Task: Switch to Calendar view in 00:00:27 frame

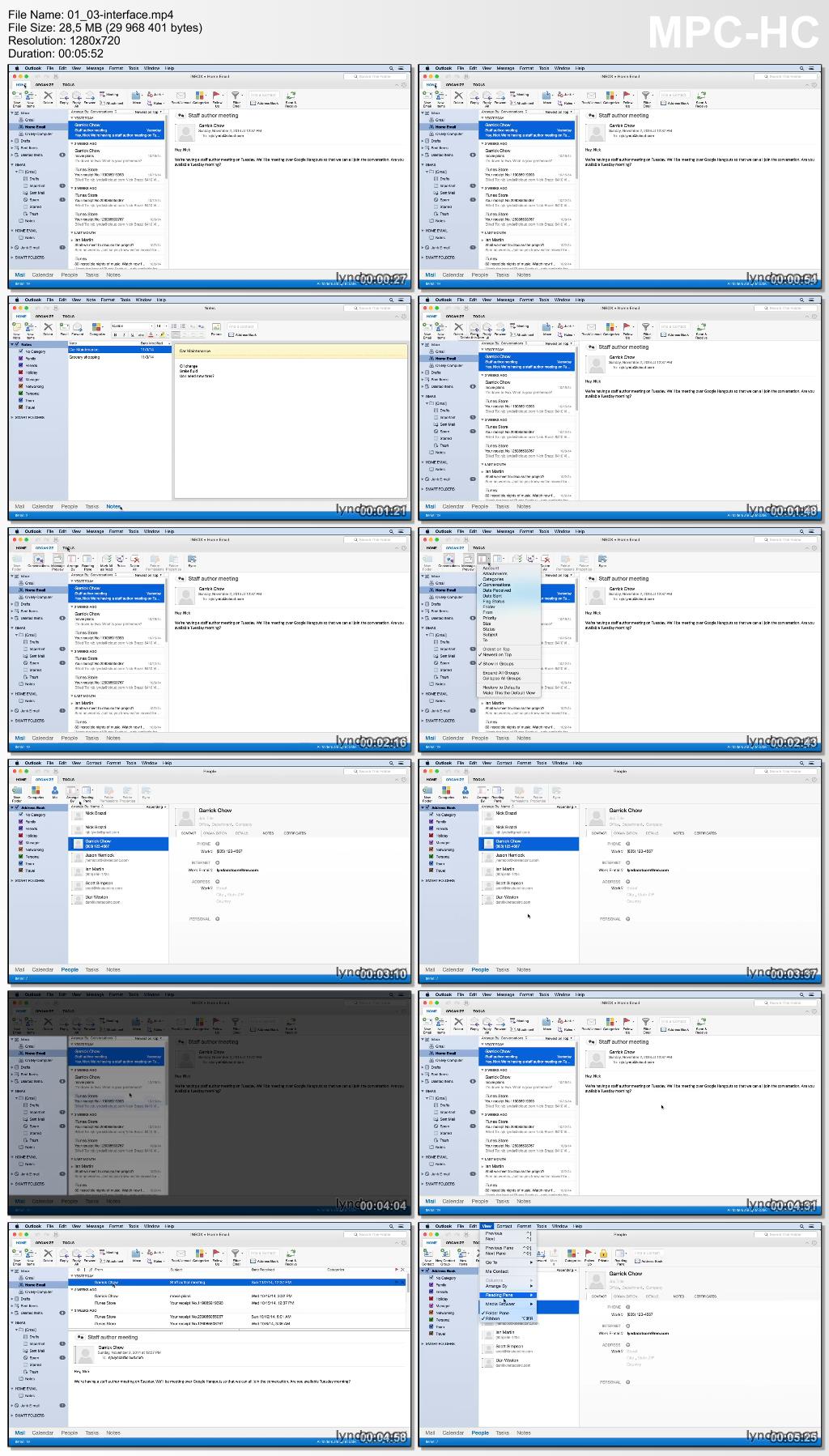Action: pos(43,275)
